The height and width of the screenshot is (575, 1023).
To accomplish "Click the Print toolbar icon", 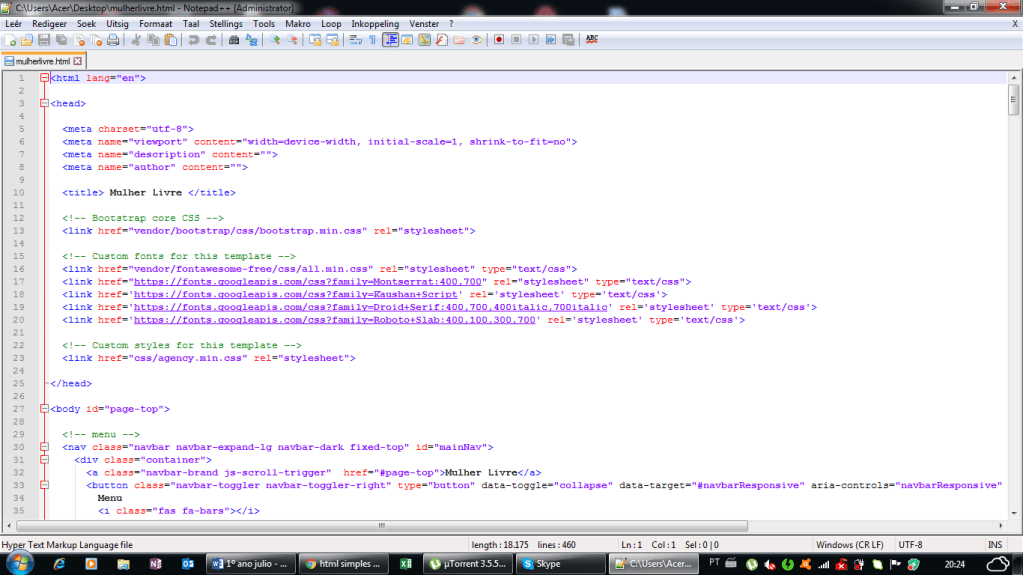I will [x=113, y=40].
